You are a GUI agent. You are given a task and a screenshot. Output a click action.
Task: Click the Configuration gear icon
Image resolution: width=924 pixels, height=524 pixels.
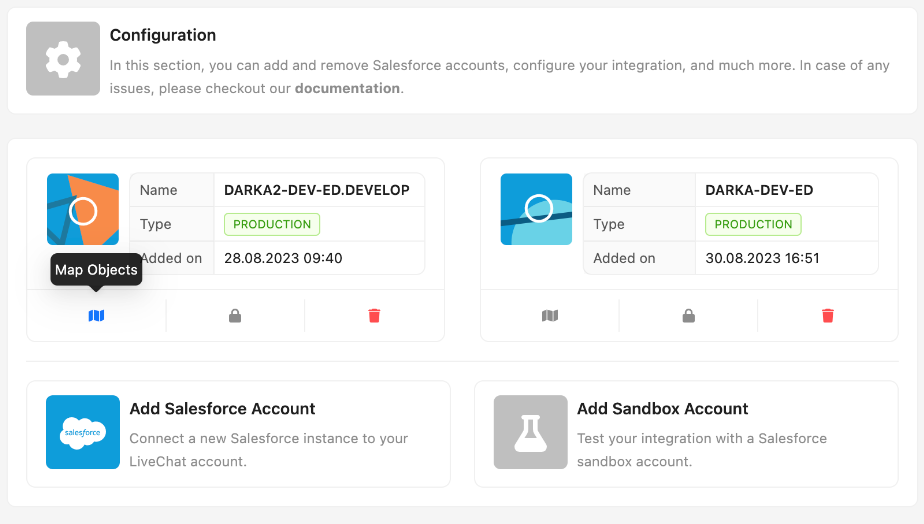pyautogui.click(x=63, y=60)
